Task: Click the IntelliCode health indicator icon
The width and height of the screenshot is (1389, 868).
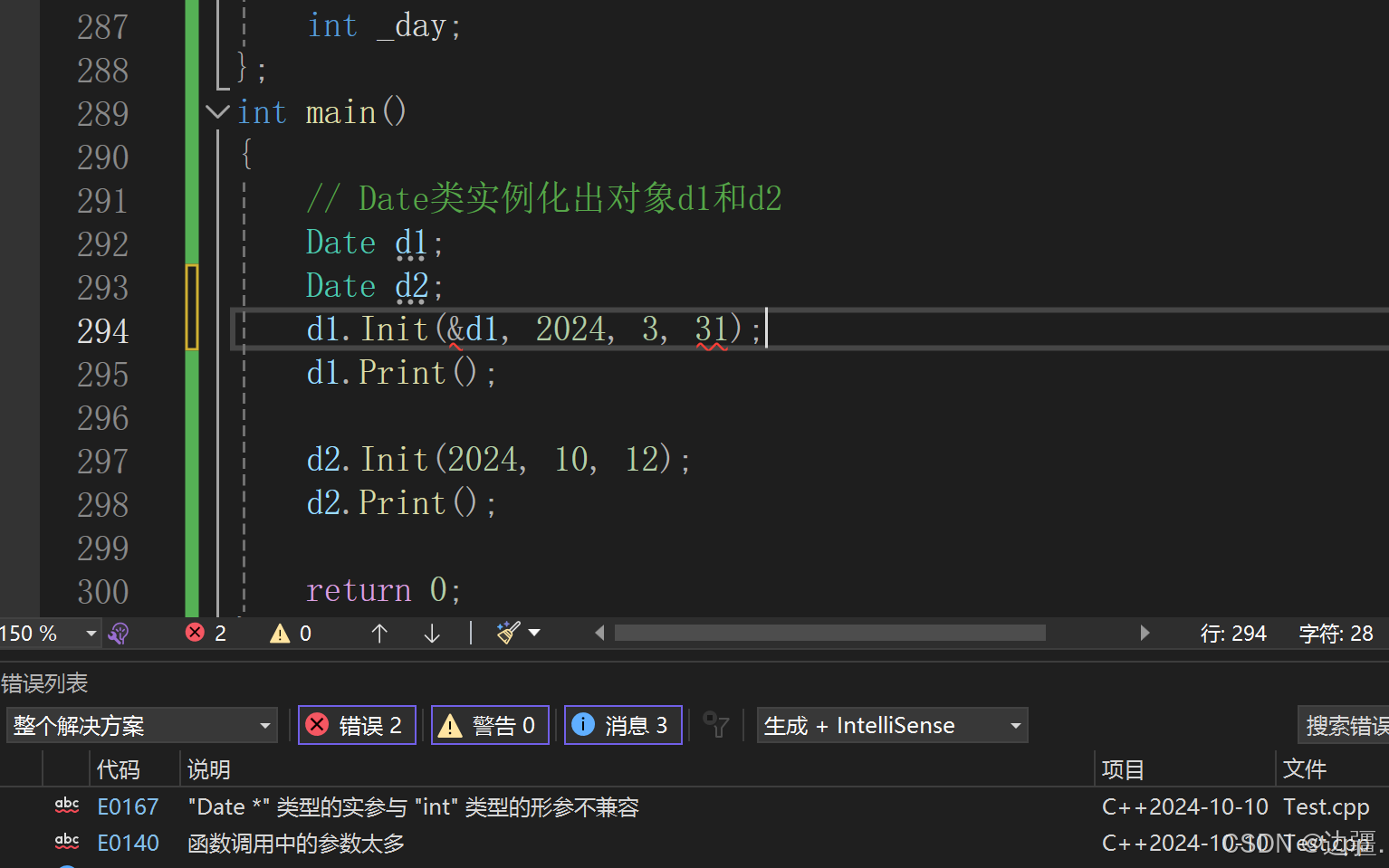Action: tap(119, 634)
